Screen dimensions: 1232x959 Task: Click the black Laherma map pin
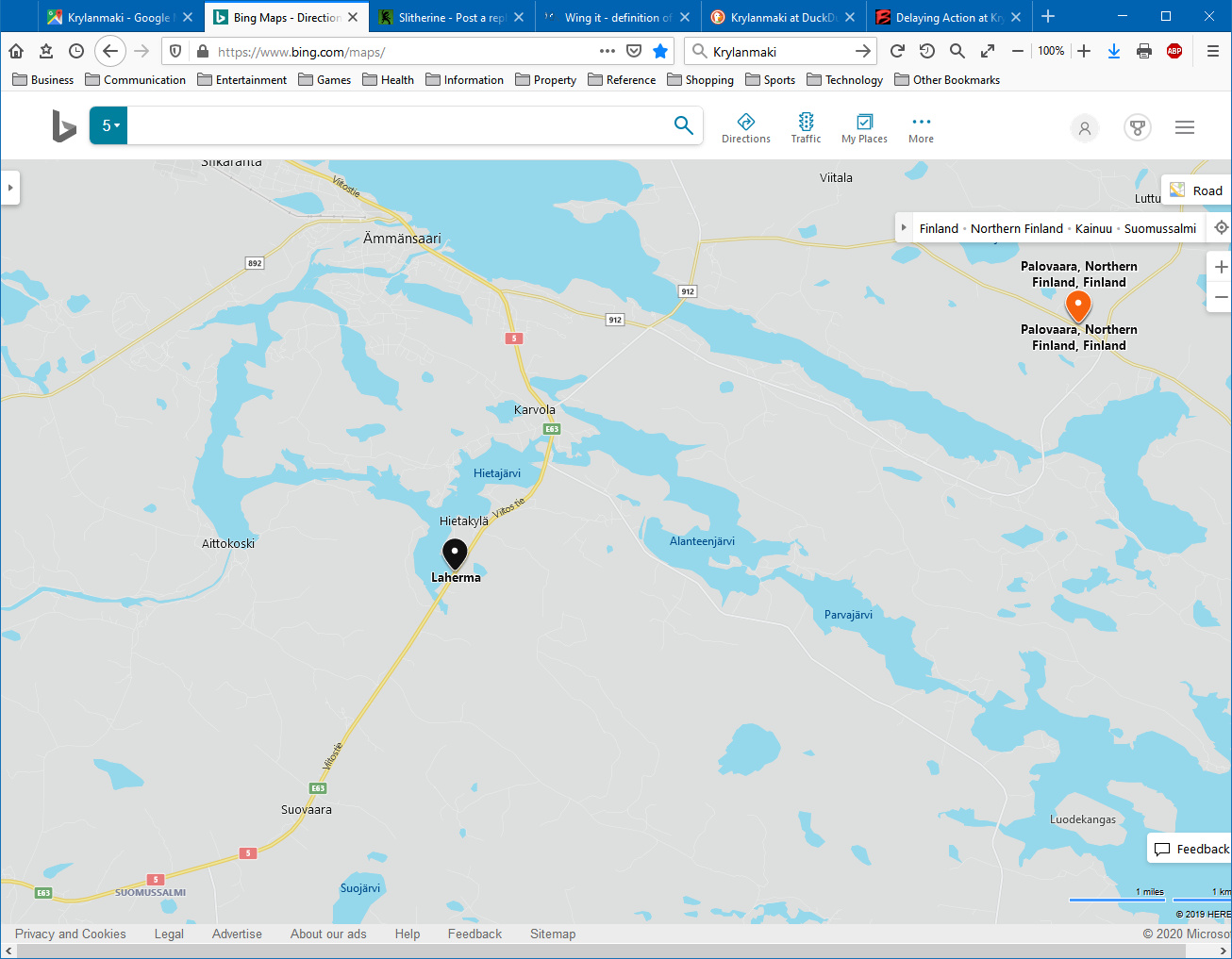pyautogui.click(x=455, y=553)
